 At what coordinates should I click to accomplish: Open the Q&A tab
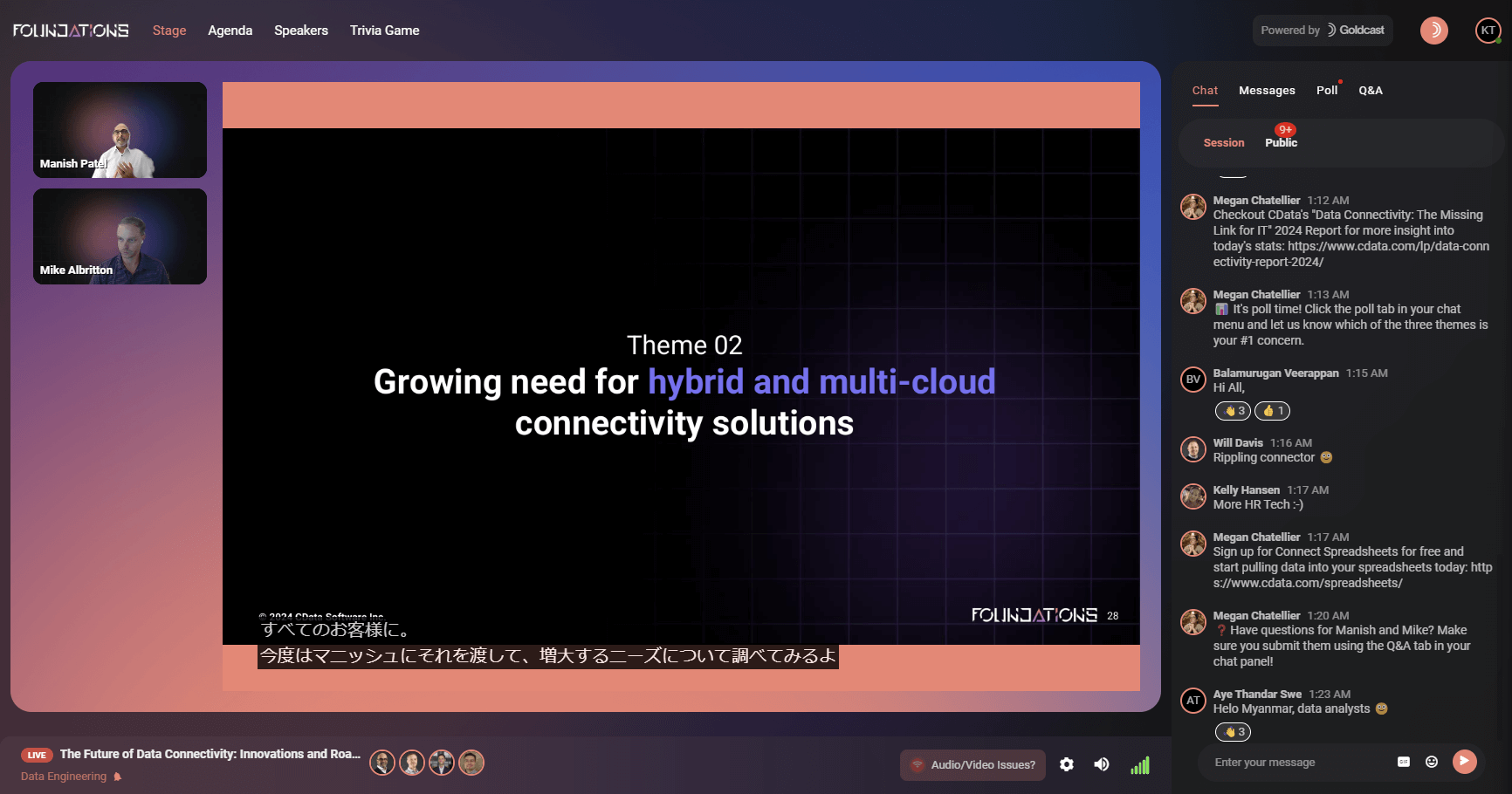(1371, 91)
